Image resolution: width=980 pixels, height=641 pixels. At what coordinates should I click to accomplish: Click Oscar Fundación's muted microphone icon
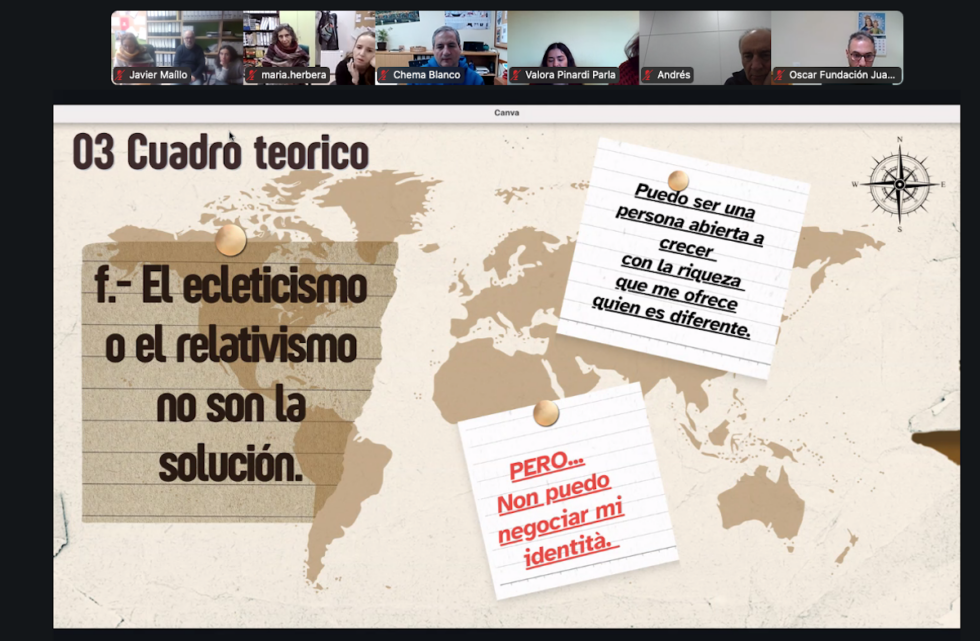click(780, 75)
